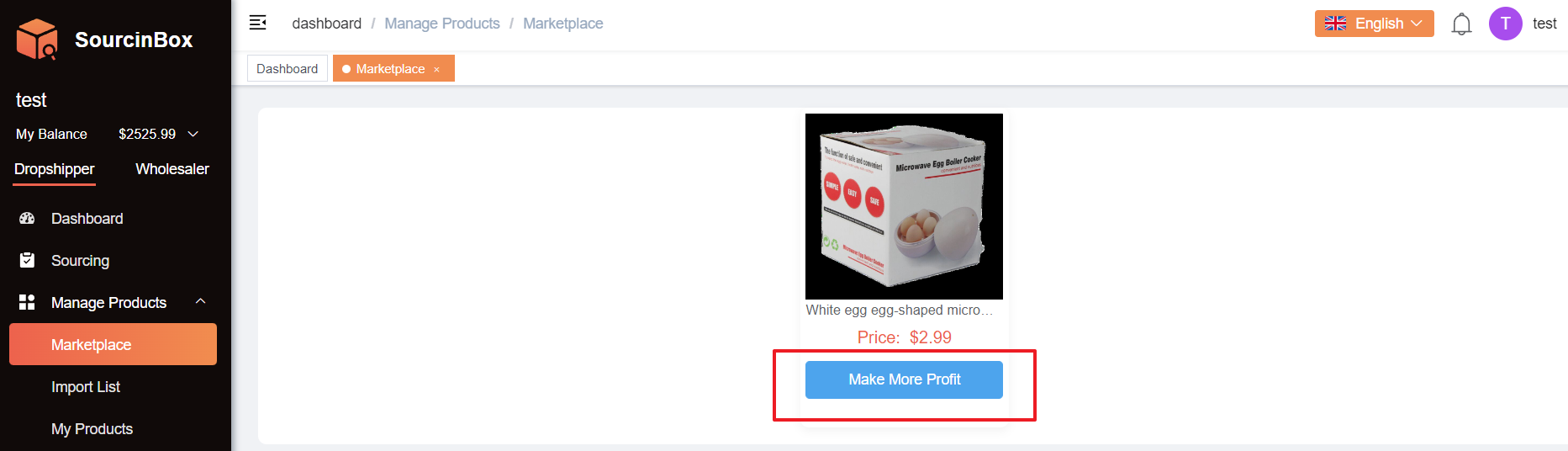Click the White egg product title

tap(899, 310)
